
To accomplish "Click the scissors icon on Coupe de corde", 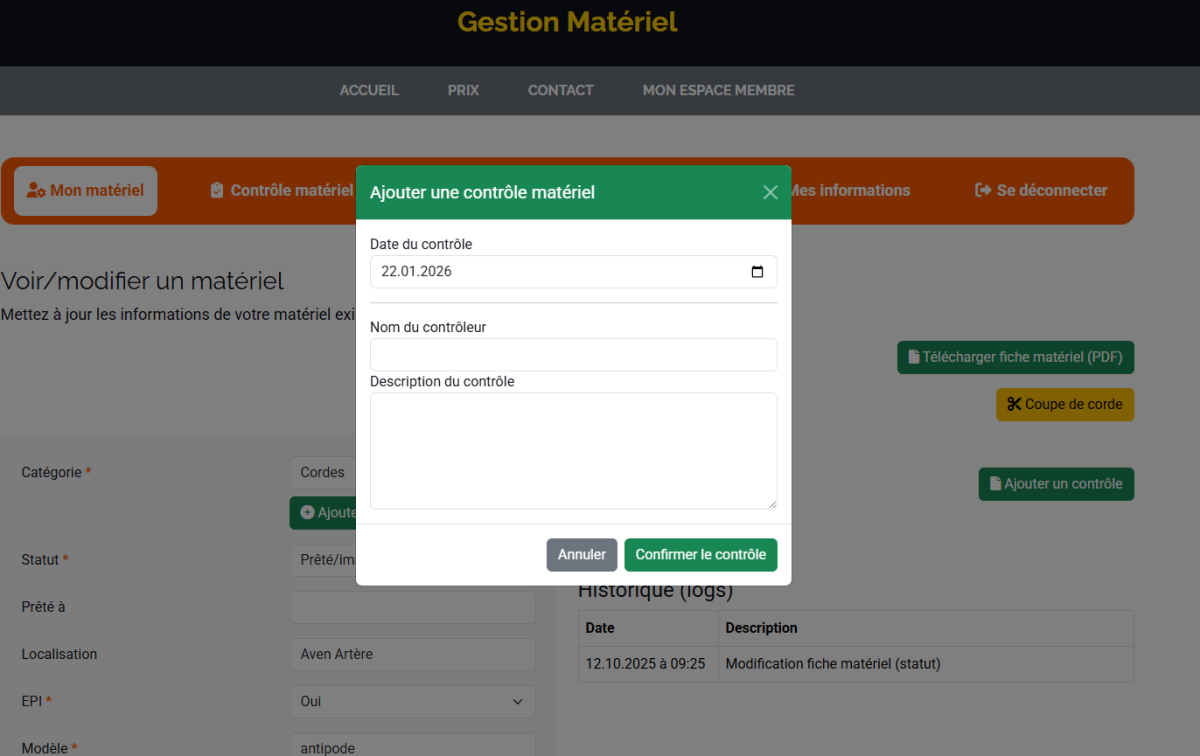I will [x=1014, y=404].
